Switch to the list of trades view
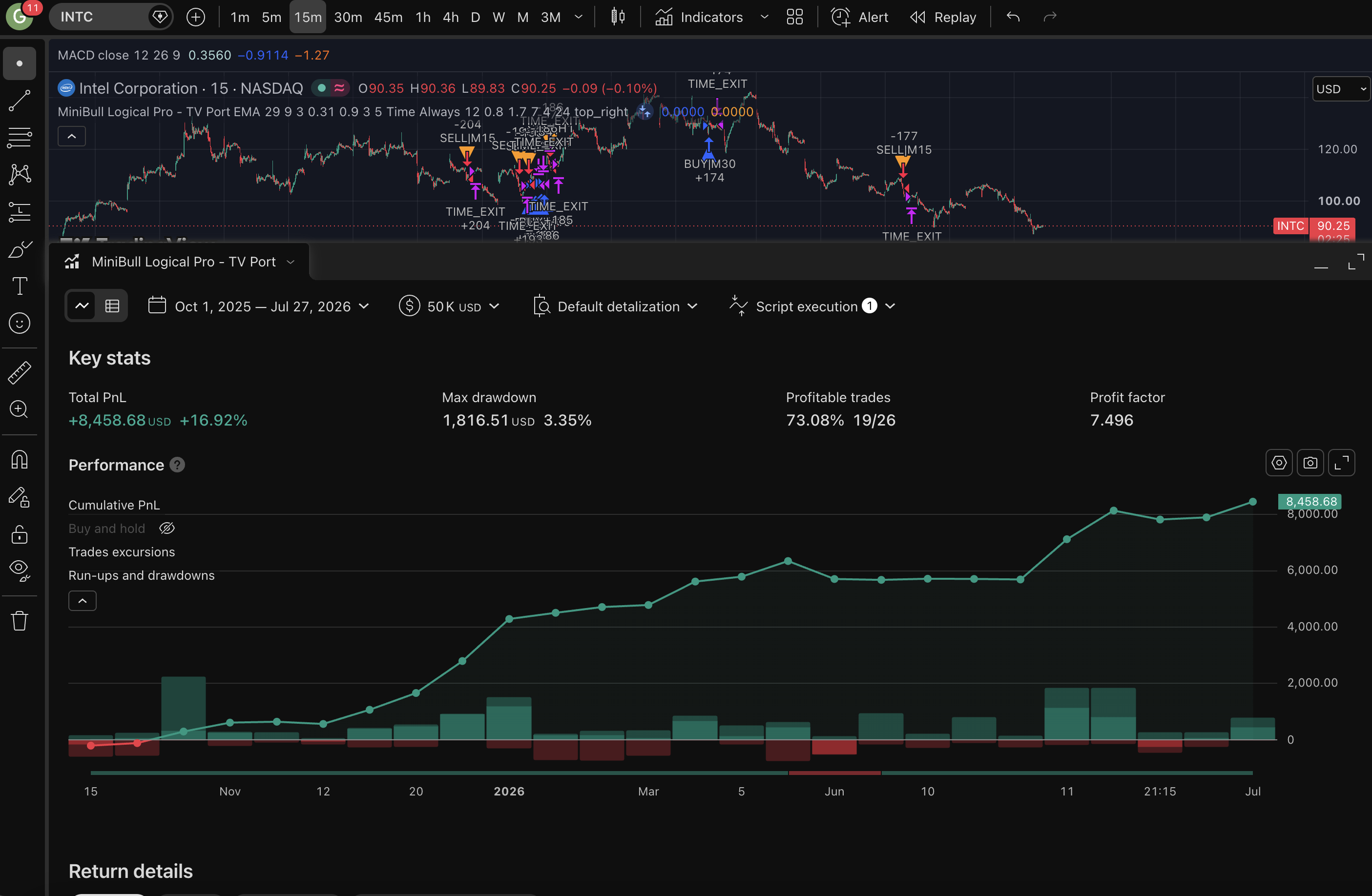This screenshot has height=896, width=1372. tap(112, 306)
